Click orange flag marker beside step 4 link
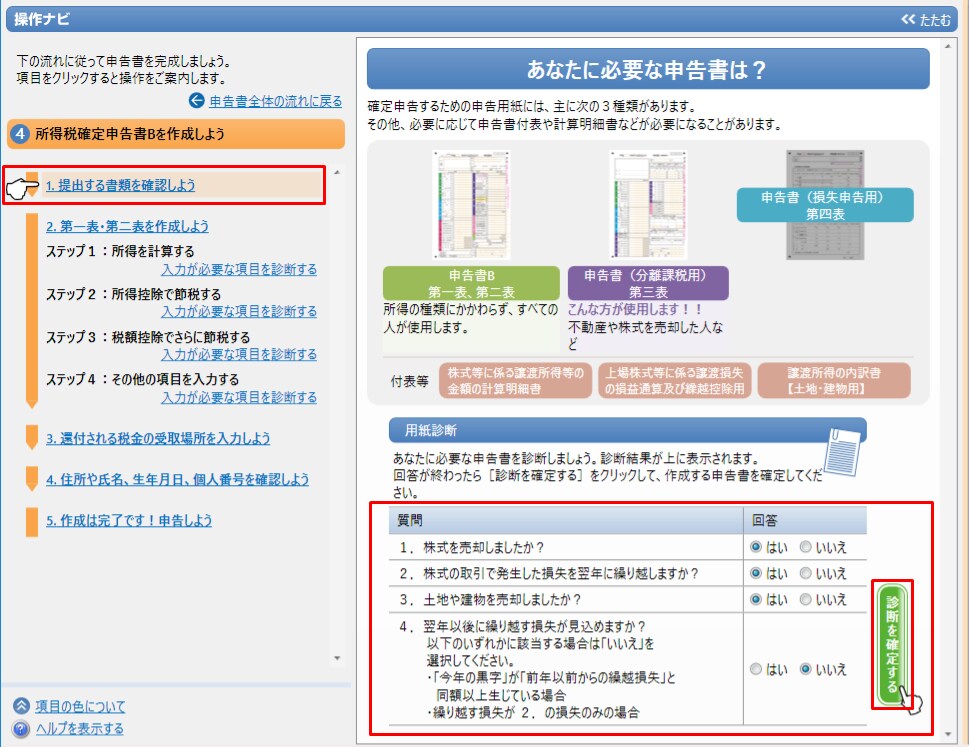Image resolution: width=969 pixels, height=747 pixels. (32, 479)
